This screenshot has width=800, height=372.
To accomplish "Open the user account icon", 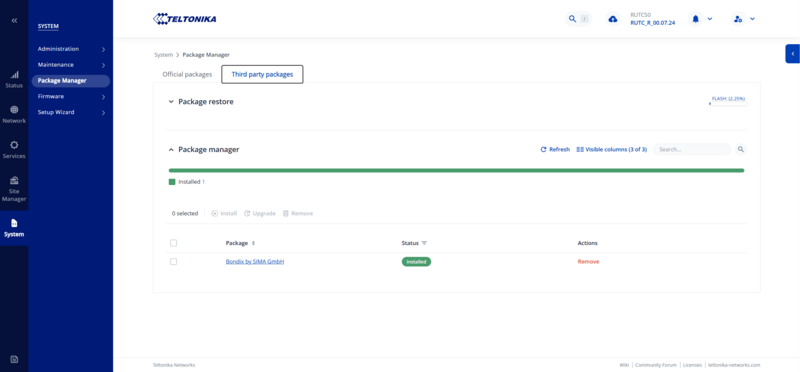I will point(737,19).
